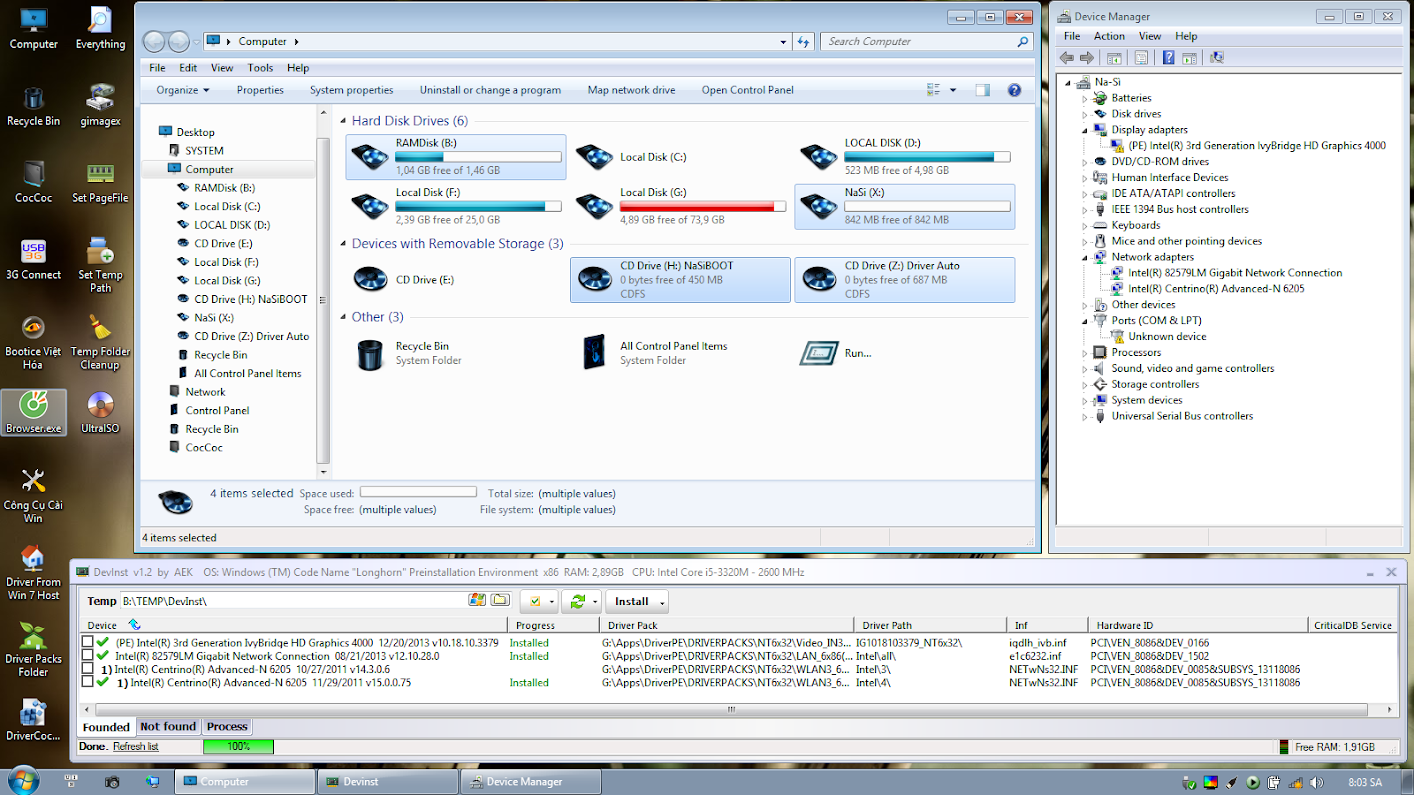This screenshot has width=1414, height=795.
Task: Click the folder browse icon in DevInst Temp field
Action: coord(500,600)
